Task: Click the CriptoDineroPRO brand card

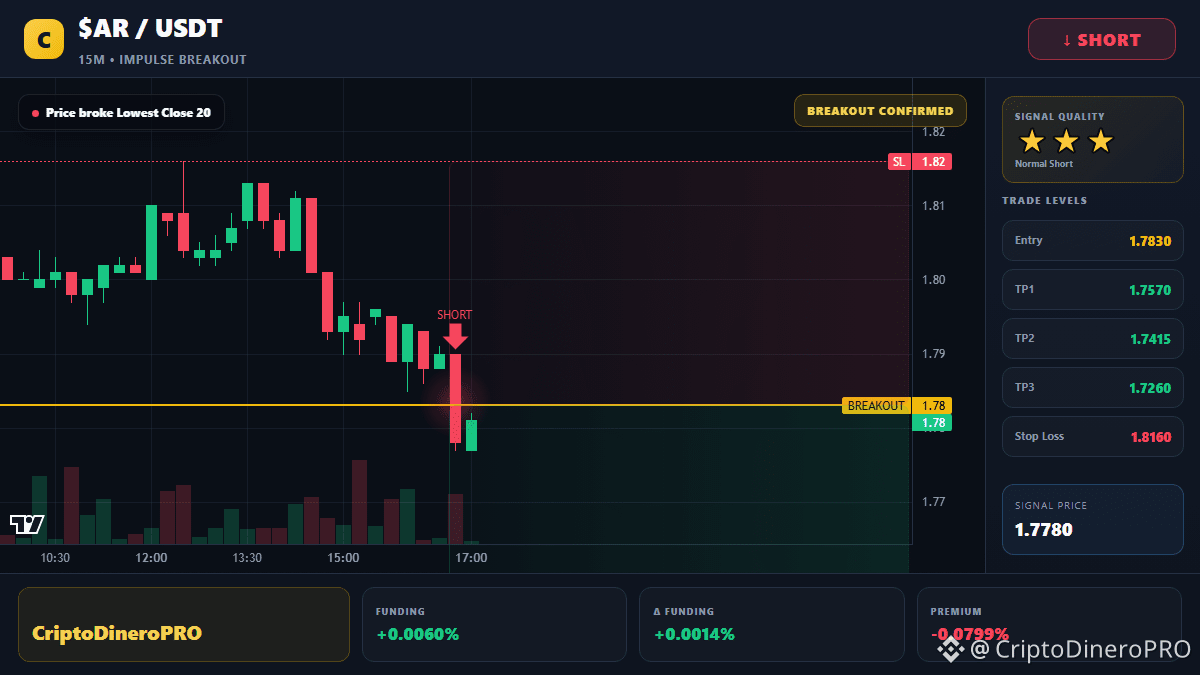Action: pyautogui.click(x=184, y=624)
